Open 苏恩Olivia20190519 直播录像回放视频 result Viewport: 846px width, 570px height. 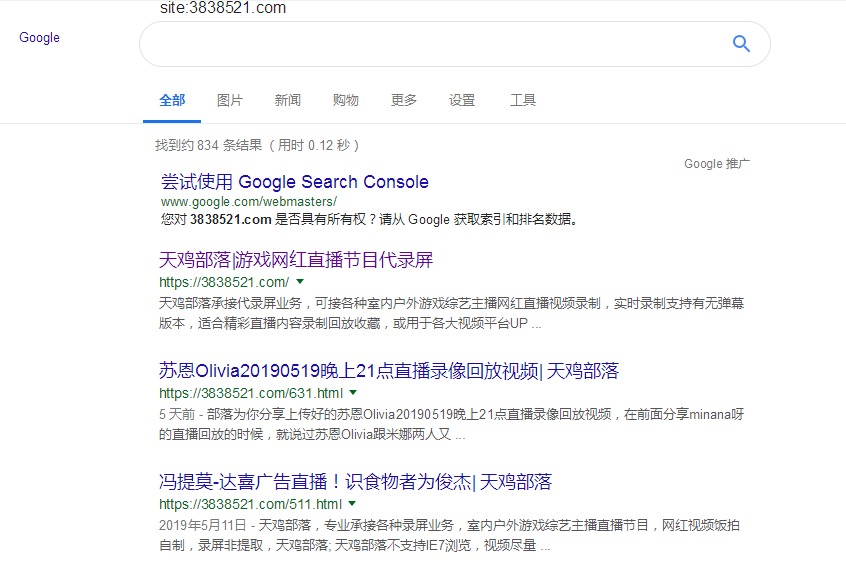[389, 371]
